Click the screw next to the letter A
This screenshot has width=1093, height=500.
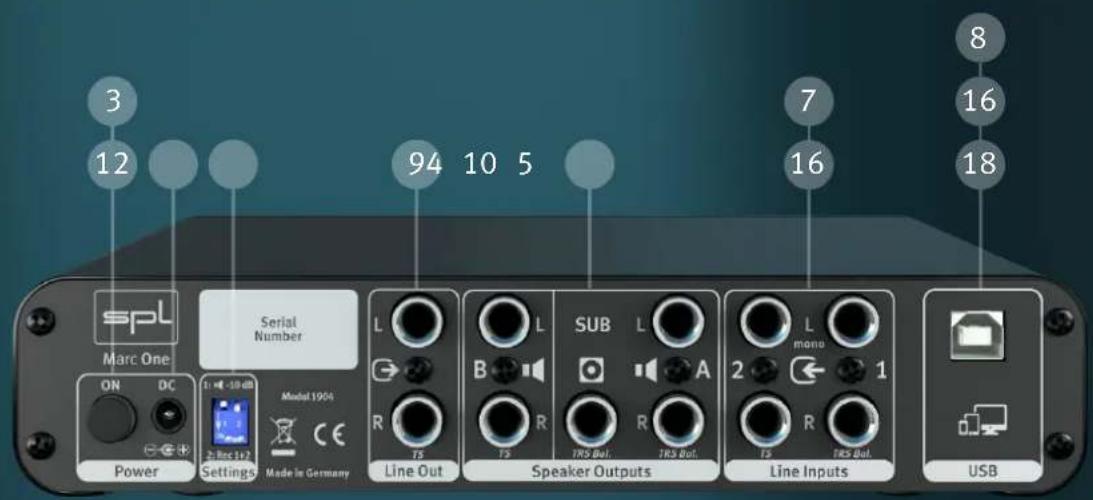coord(677,371)
